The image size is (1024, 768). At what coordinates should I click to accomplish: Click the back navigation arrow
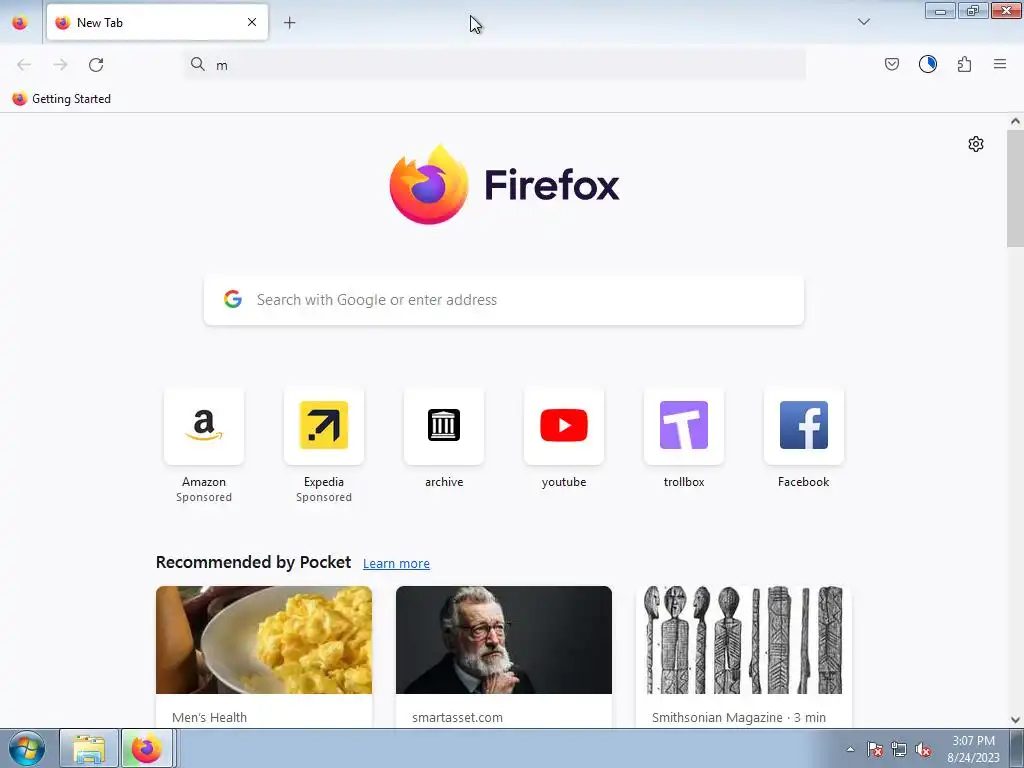[24, 65]
